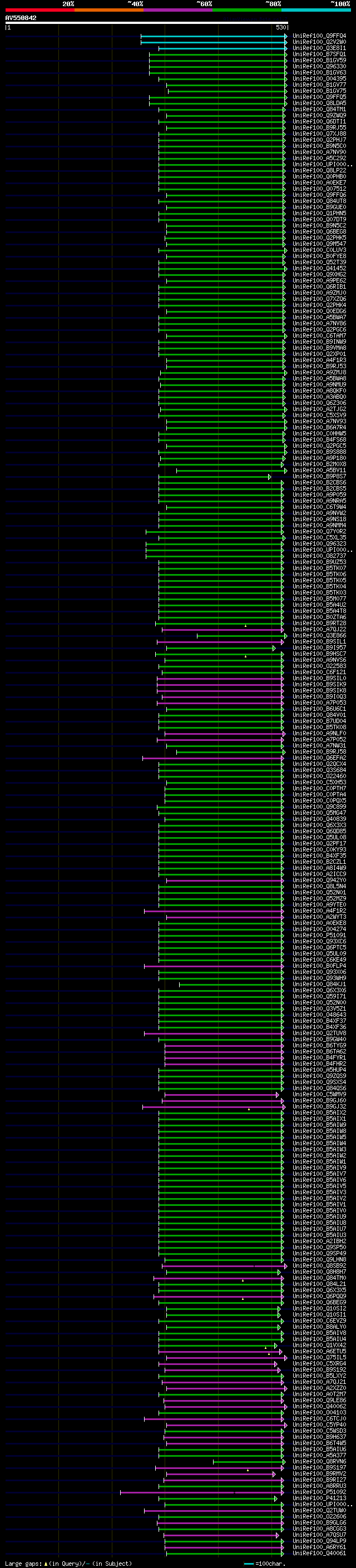Screen dimensions: 356x1568
Task: Open hit UniRef100_Q3E8I1
Action: (319, 48)
